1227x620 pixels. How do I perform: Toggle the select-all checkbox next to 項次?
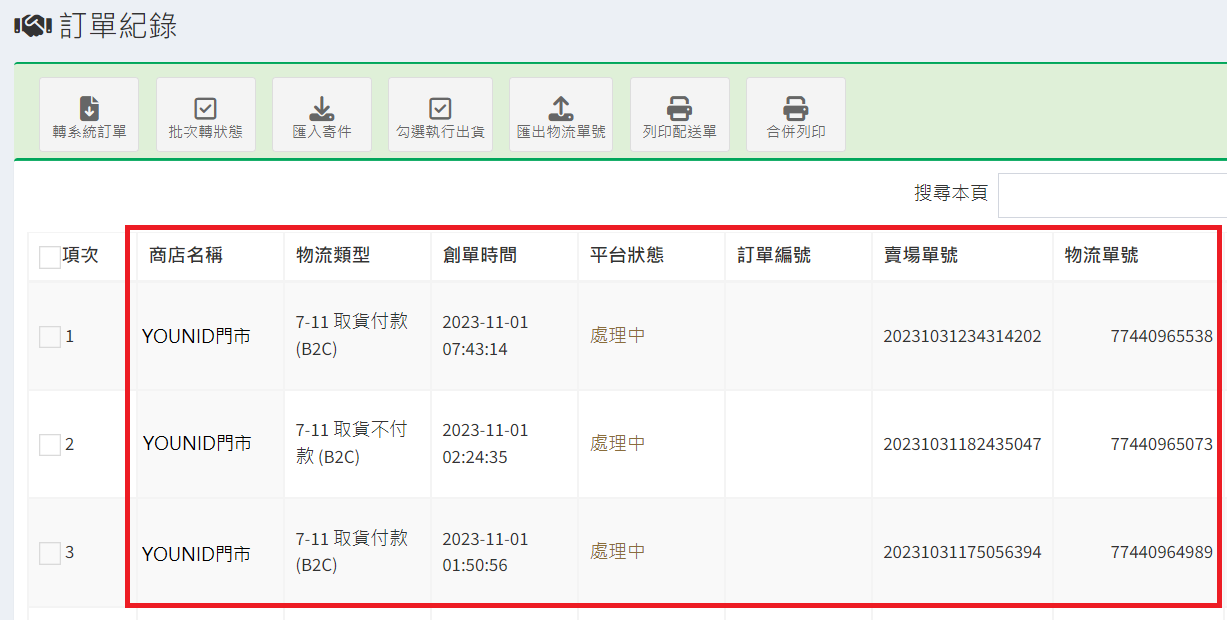coord(50,257)
